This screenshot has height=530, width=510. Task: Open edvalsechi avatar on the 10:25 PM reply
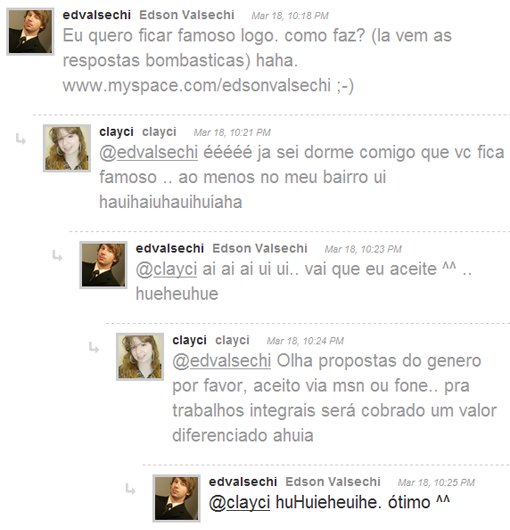(x=176, y=498)
